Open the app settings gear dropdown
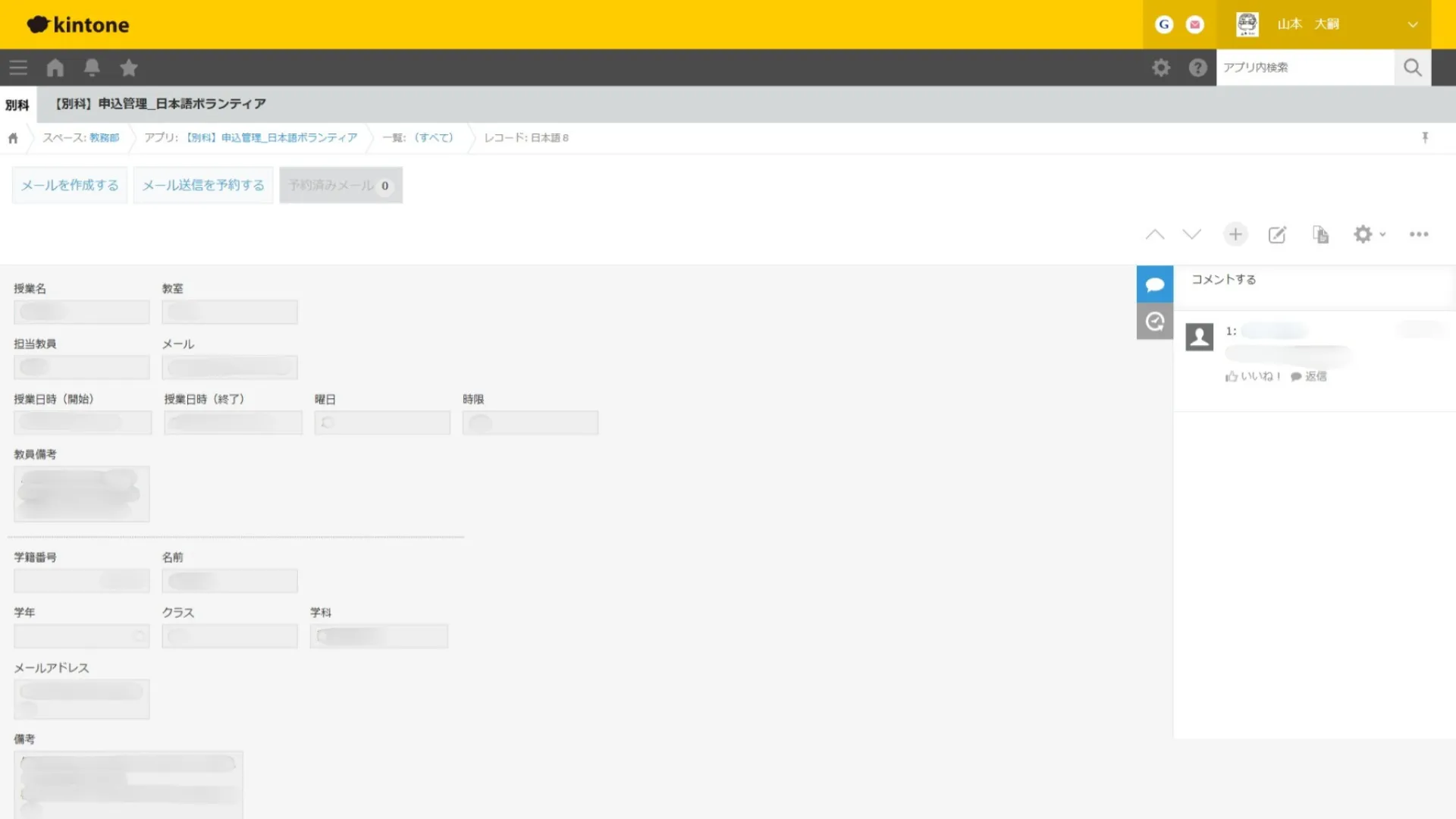The image size is (1456, 819). [x=1369, y=234]
